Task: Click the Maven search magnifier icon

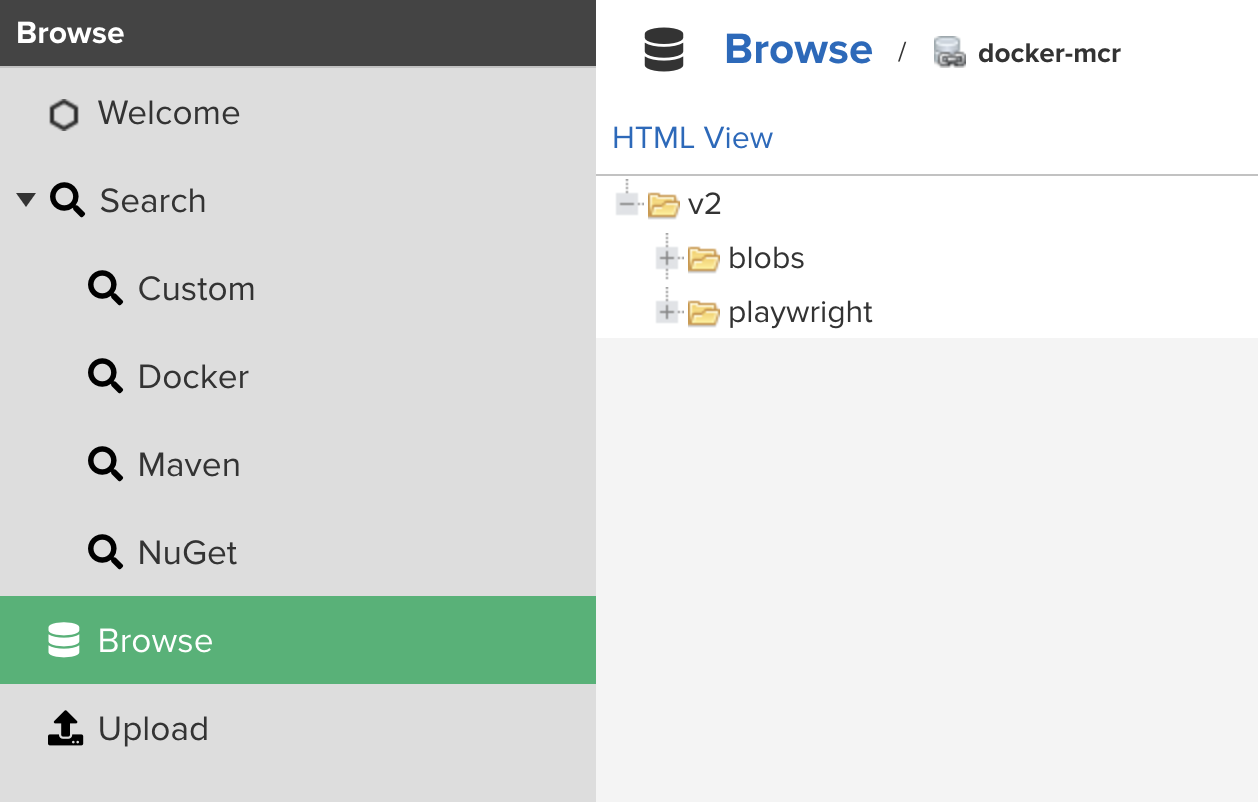Action: click(x=105, y=465)
